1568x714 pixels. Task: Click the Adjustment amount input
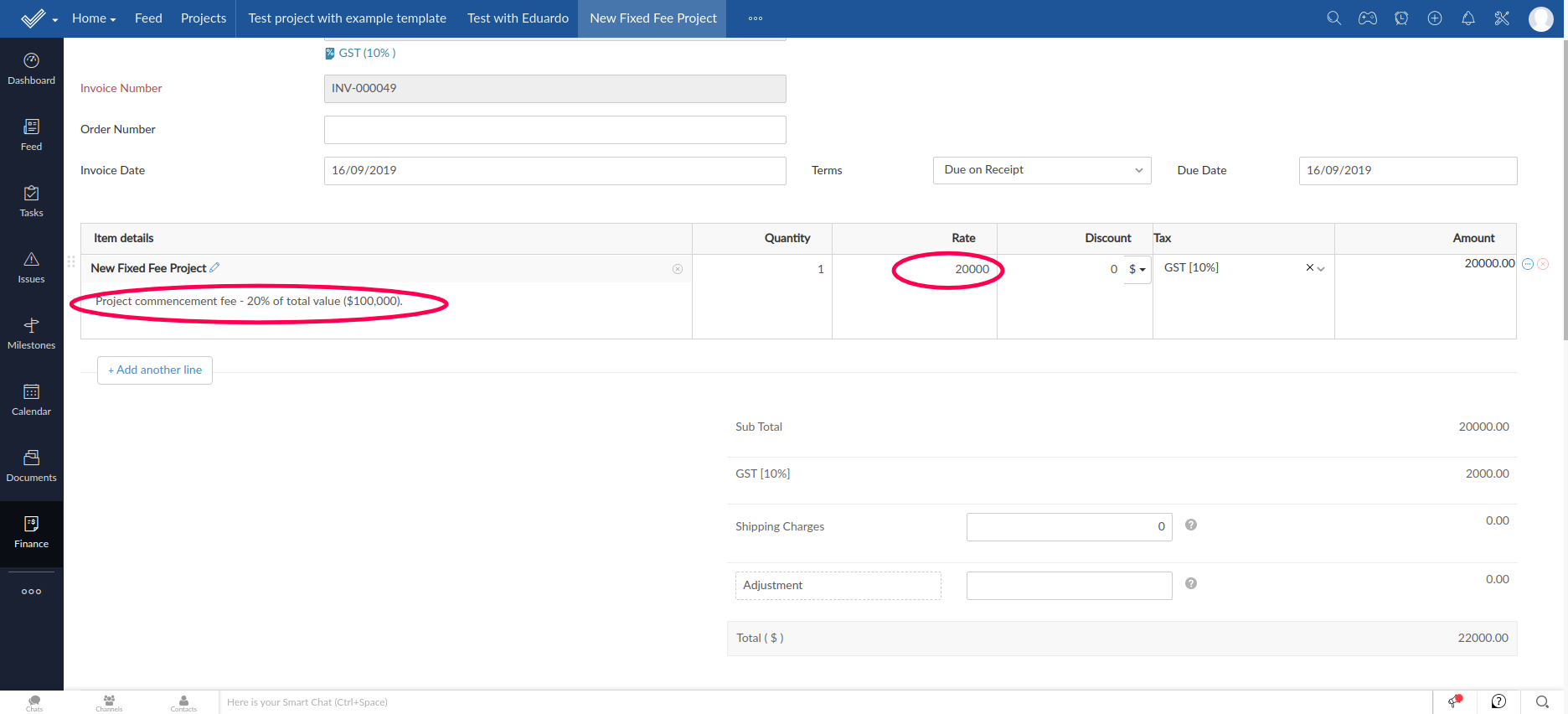[1069, 586]
